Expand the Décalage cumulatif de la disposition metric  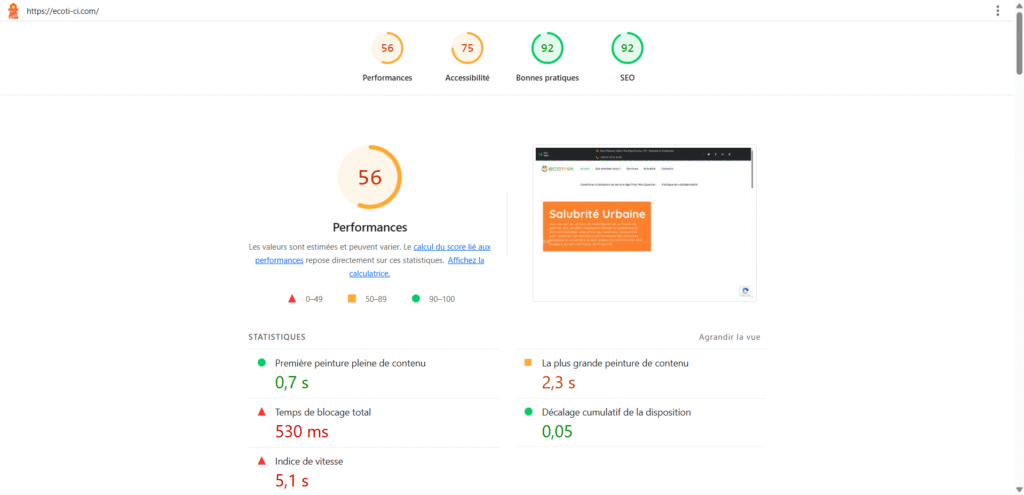(616, 412)
